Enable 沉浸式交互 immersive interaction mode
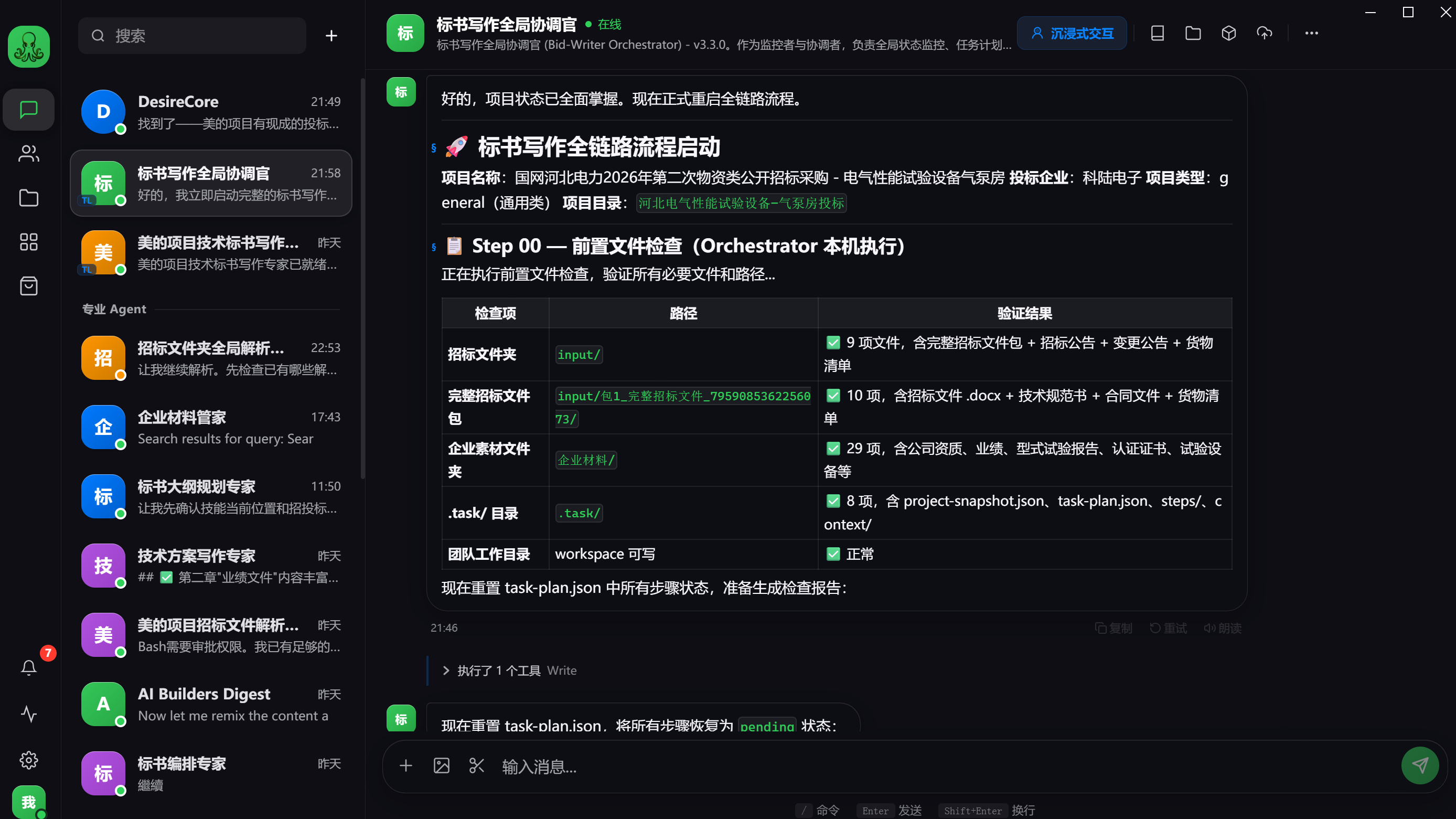Viewport: 1456px width, 819px height. [x=1071, y=33]
